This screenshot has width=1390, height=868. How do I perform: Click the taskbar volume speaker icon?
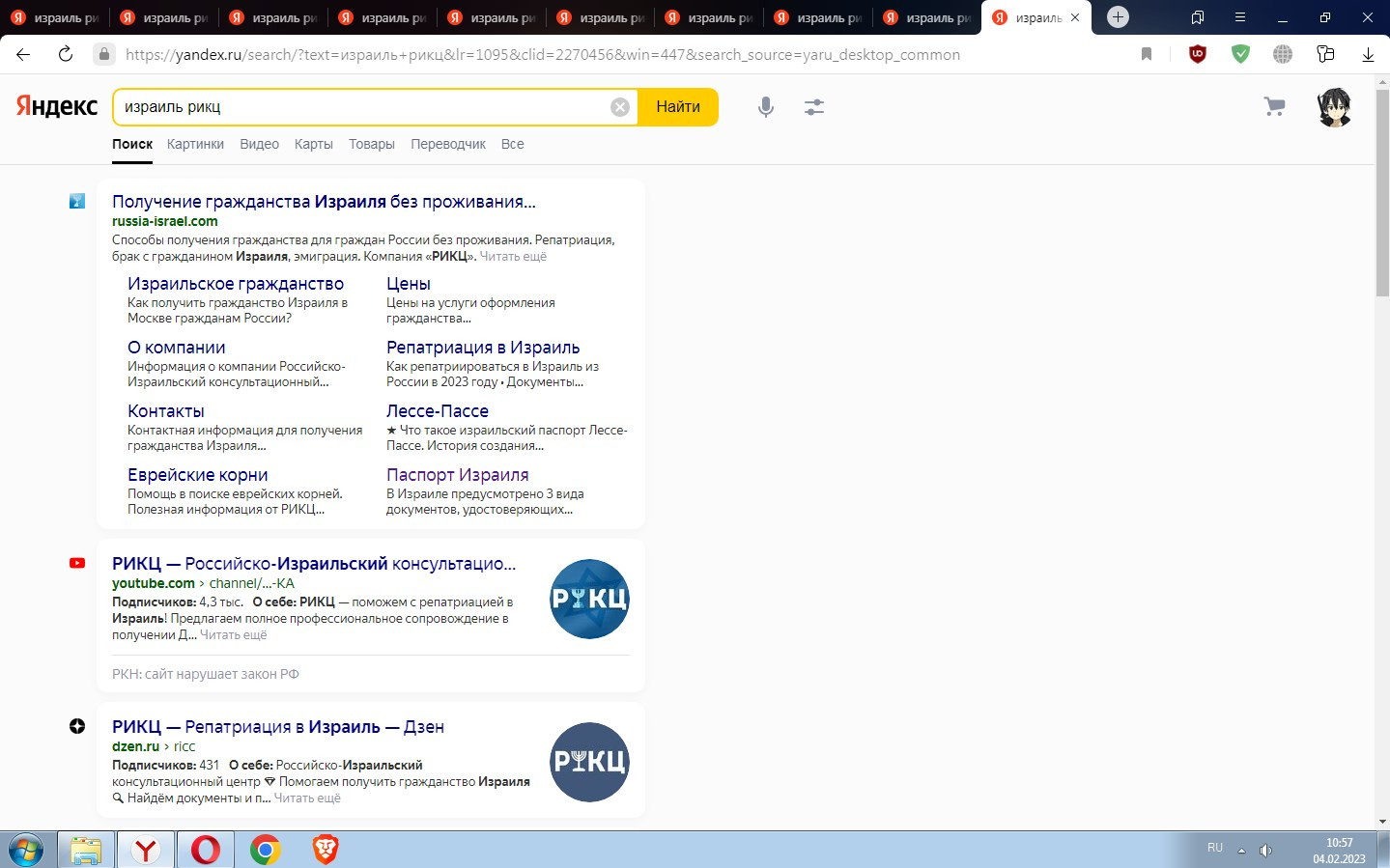pos(1265,851)
